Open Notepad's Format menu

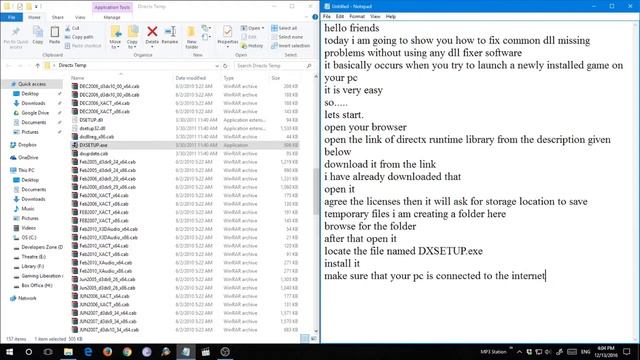point(357,16)
